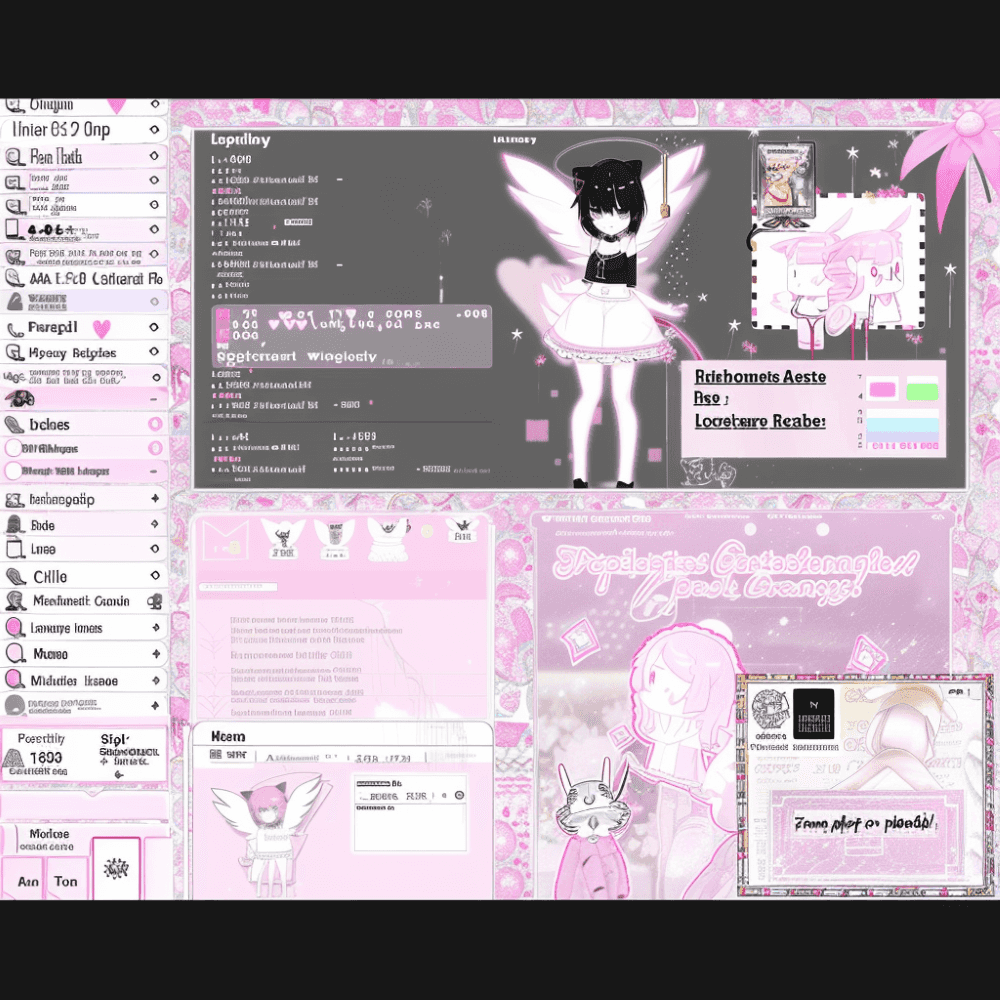
Task: Pick the green color swatch
Action: [921, 389]
